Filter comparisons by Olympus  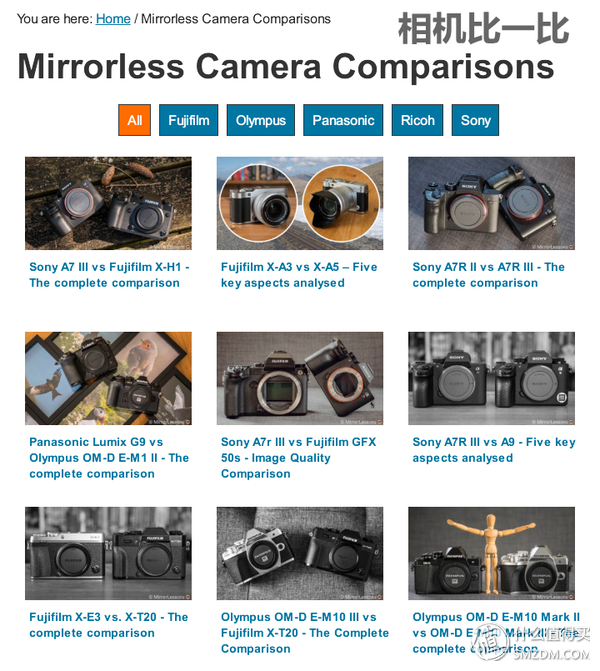pos(261,120)
